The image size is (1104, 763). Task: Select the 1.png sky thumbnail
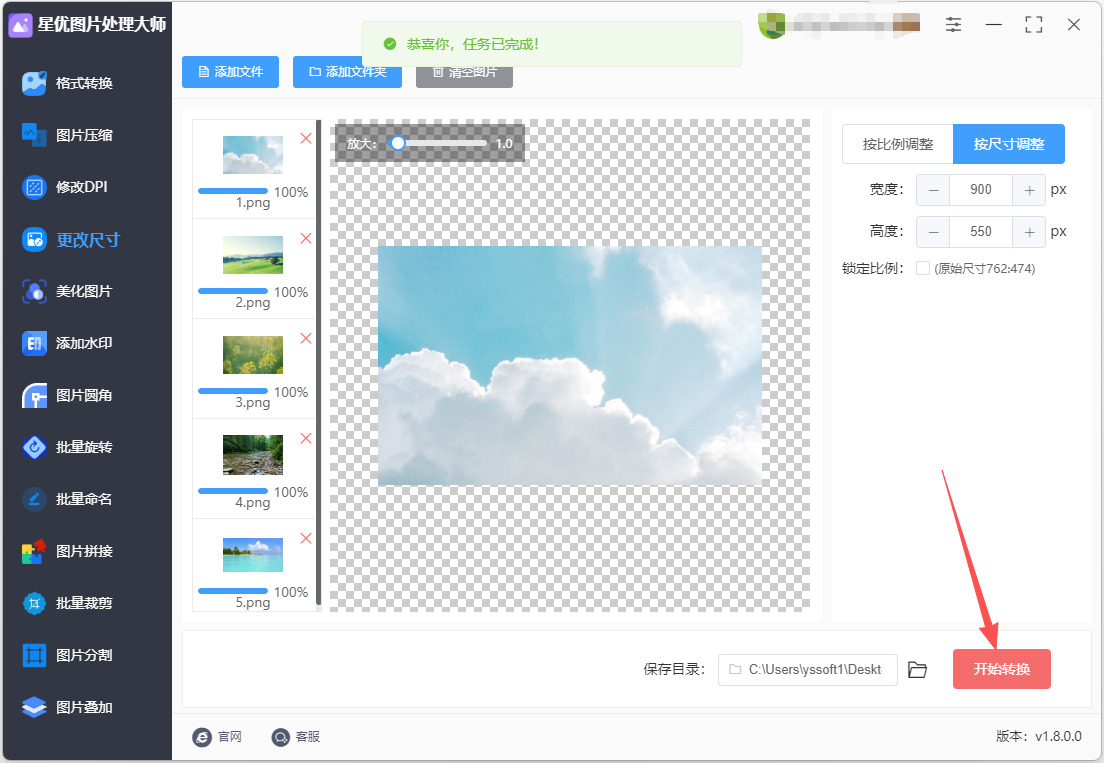[253, 155]
